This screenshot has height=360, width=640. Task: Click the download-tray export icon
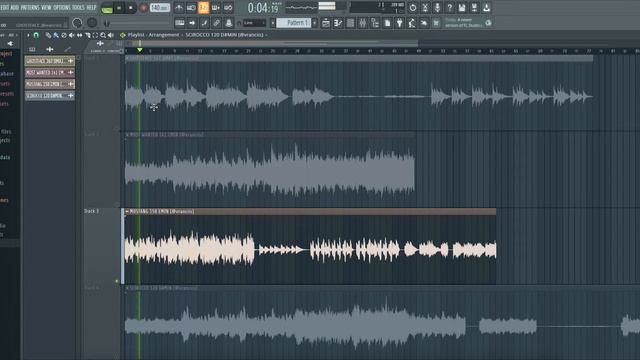coord(486,7)
